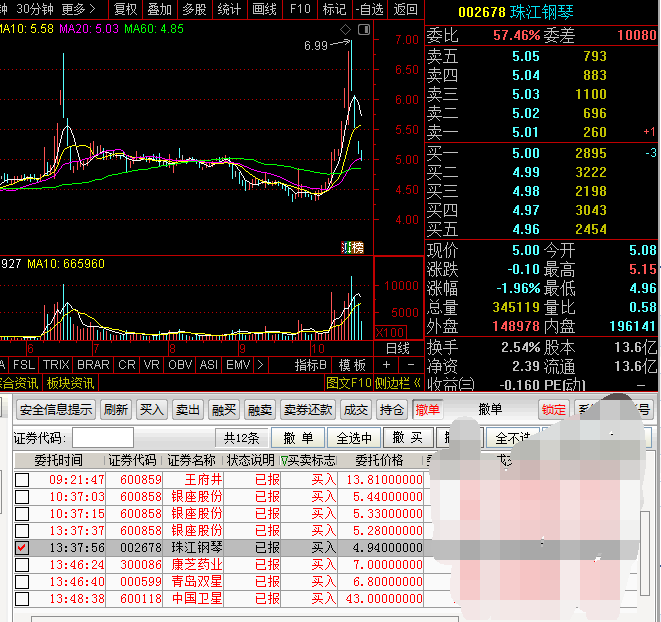Switch to the VR indicator tab
This screenshot has height=622, width=661.
coord(151,365)
